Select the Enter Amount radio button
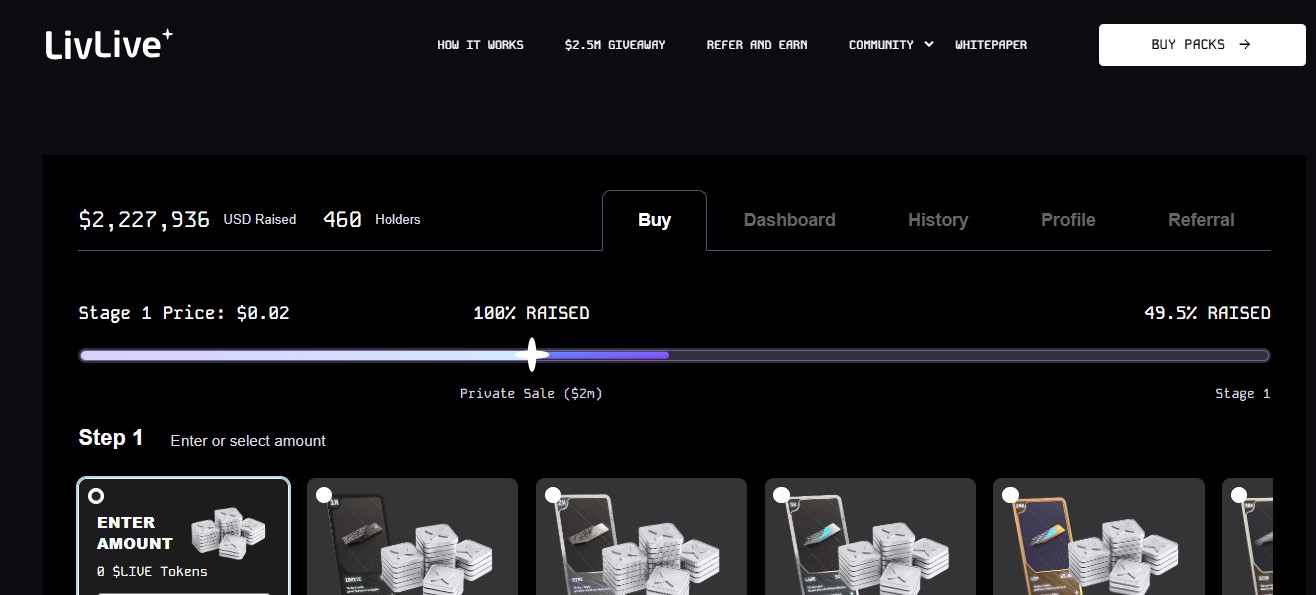 96,496
